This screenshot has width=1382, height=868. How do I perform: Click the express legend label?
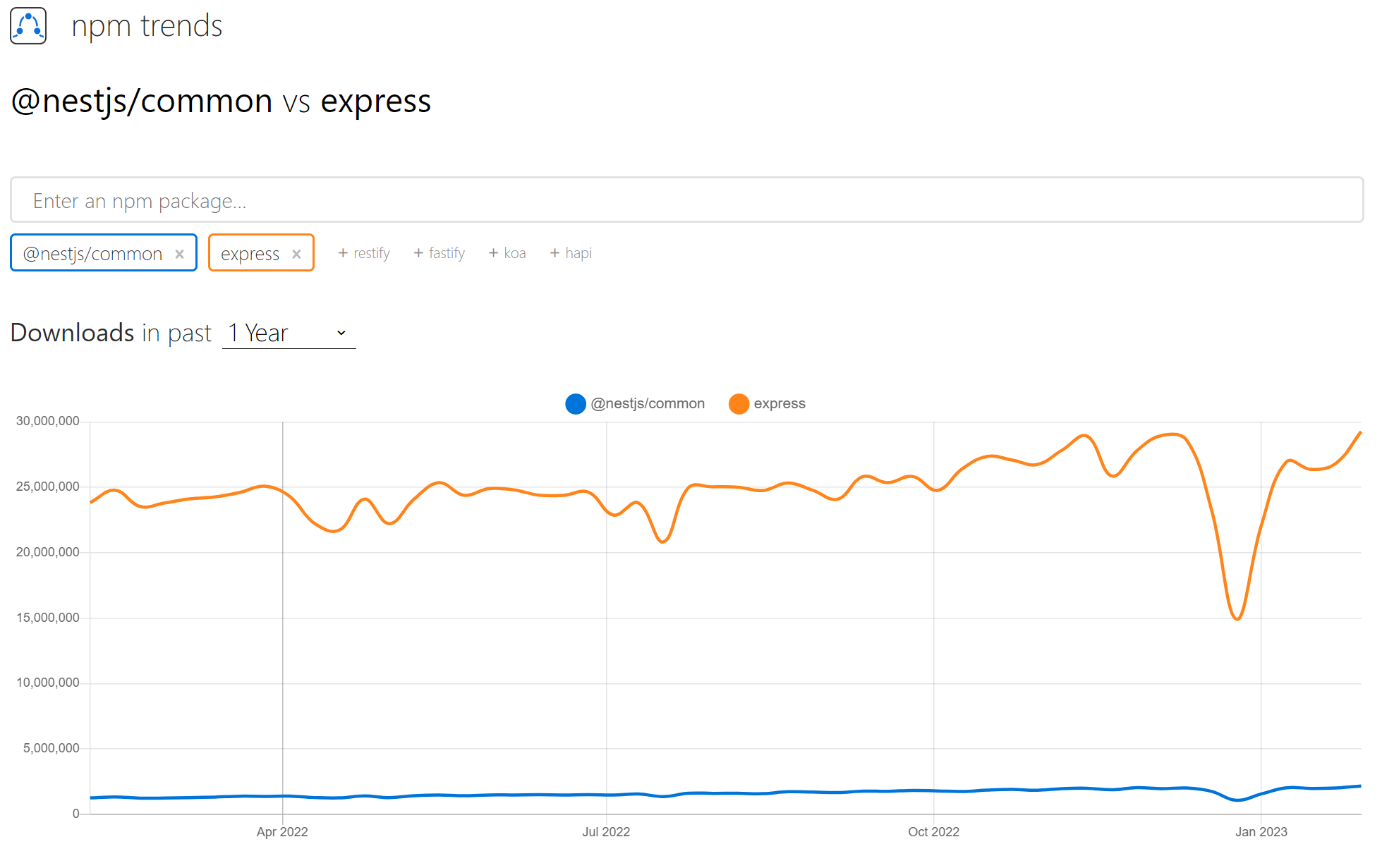[x=780, y=404]
